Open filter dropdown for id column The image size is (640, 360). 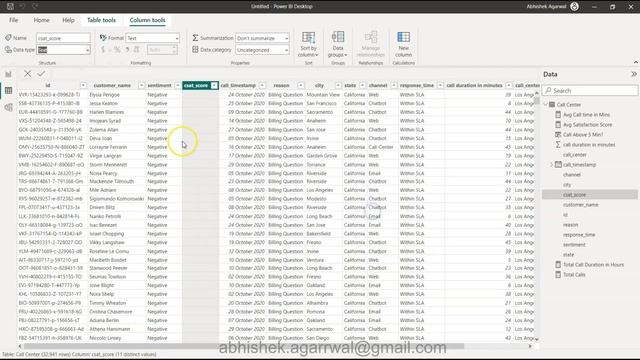(x=83, y=85)
